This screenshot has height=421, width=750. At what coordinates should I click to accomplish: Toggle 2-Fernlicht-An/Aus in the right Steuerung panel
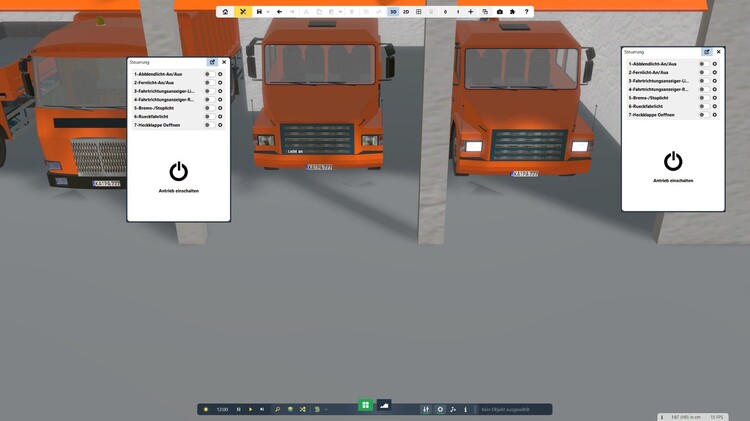[704, 73]
